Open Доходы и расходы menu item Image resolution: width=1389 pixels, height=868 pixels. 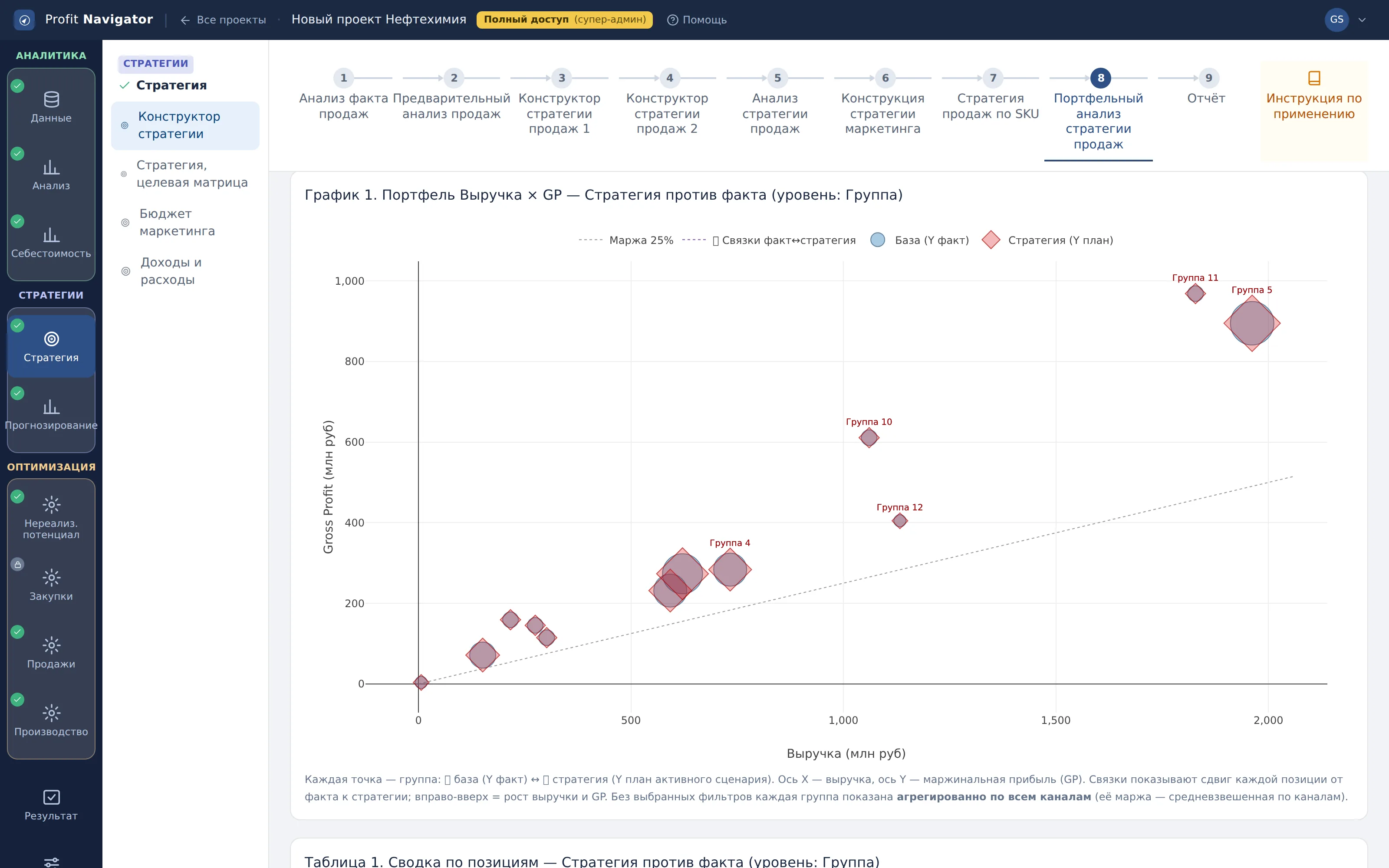coord(185,271)
